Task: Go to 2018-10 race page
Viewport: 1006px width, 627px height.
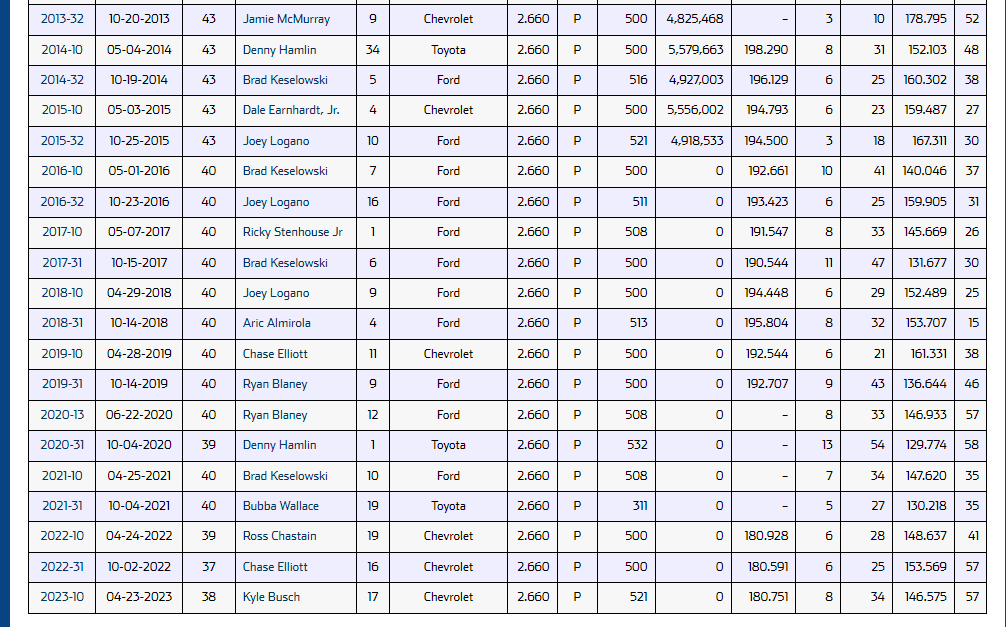Action: [x=62, y=293]
